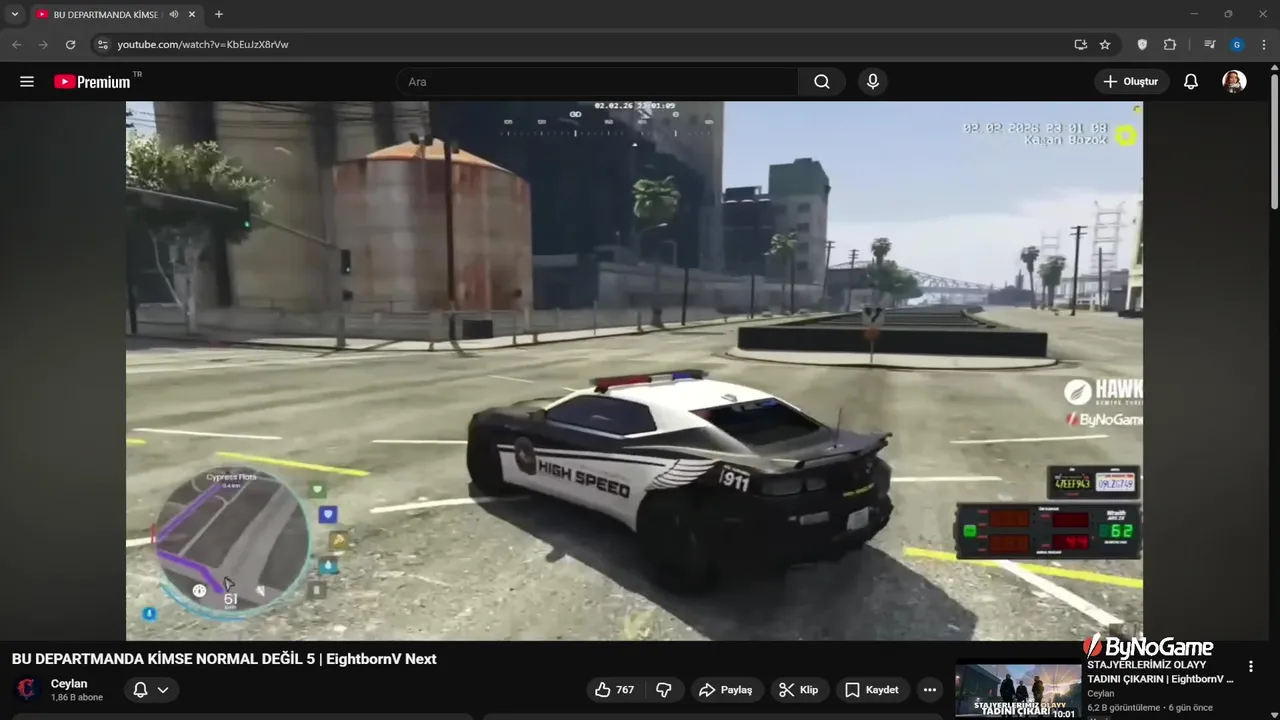Open more actions three-dot menu
The width and height of the screenshot is (1280, 720).
coord(930,690)
